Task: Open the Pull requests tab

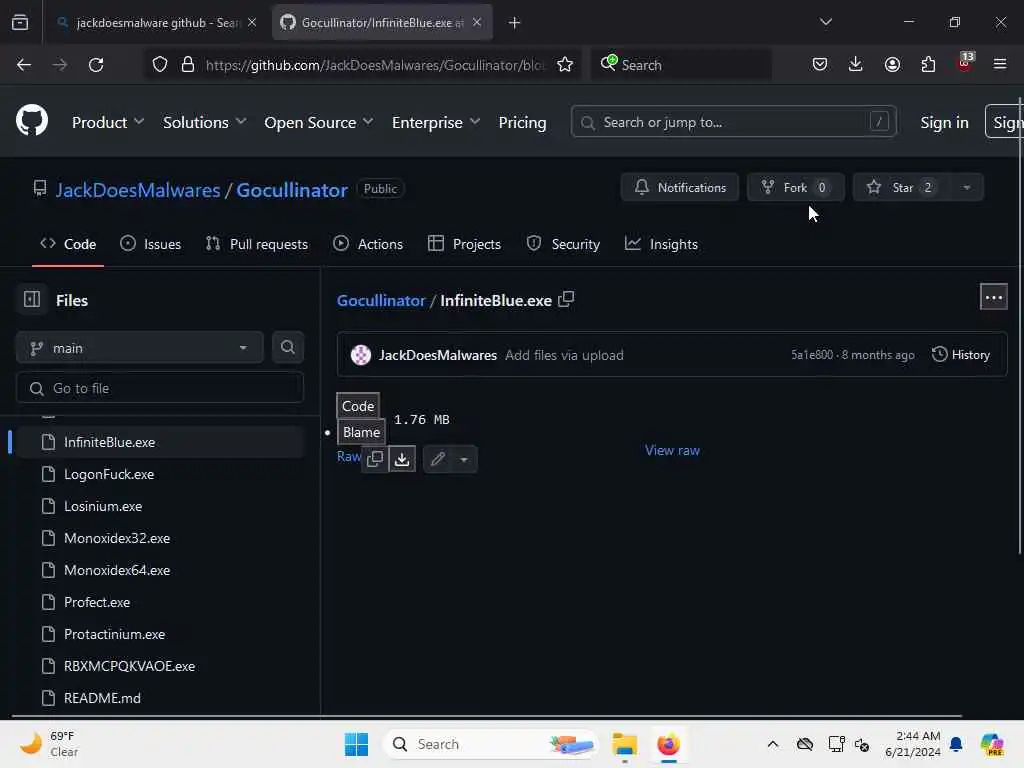Action: (257, 244)
